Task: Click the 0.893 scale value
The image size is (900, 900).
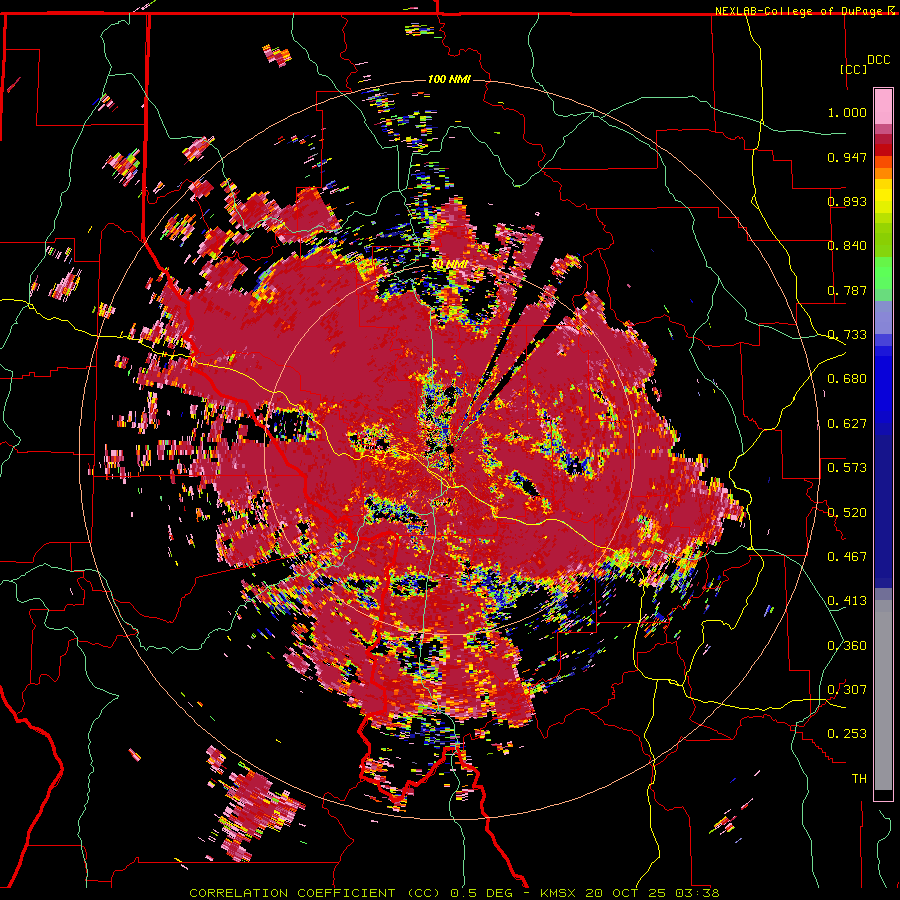Action: point(847,201)
